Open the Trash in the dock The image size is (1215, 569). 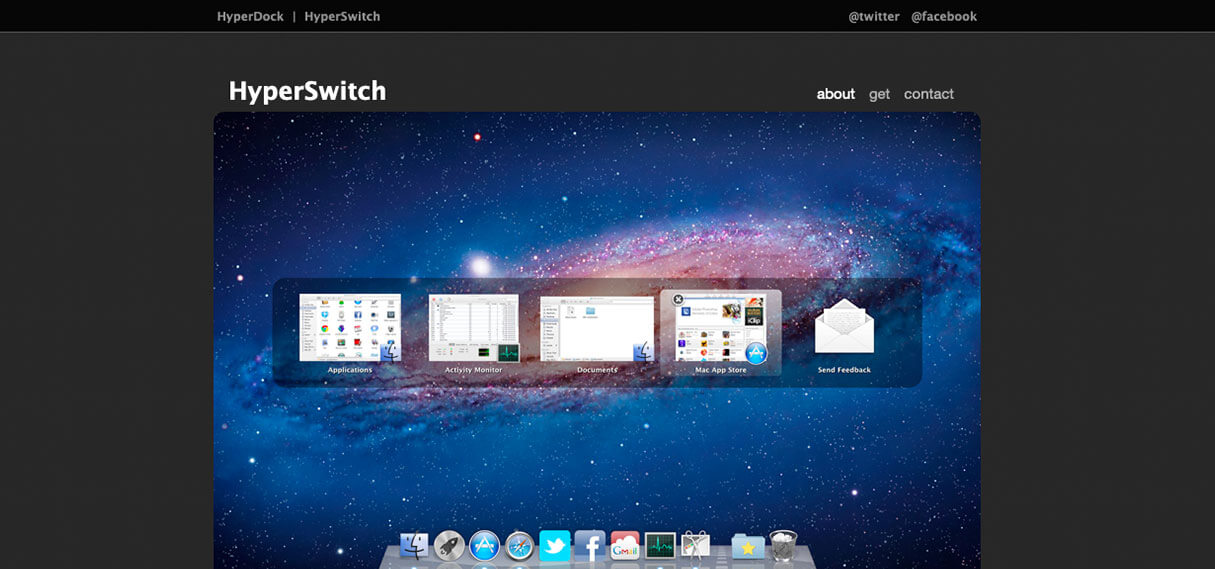(783, 545)
